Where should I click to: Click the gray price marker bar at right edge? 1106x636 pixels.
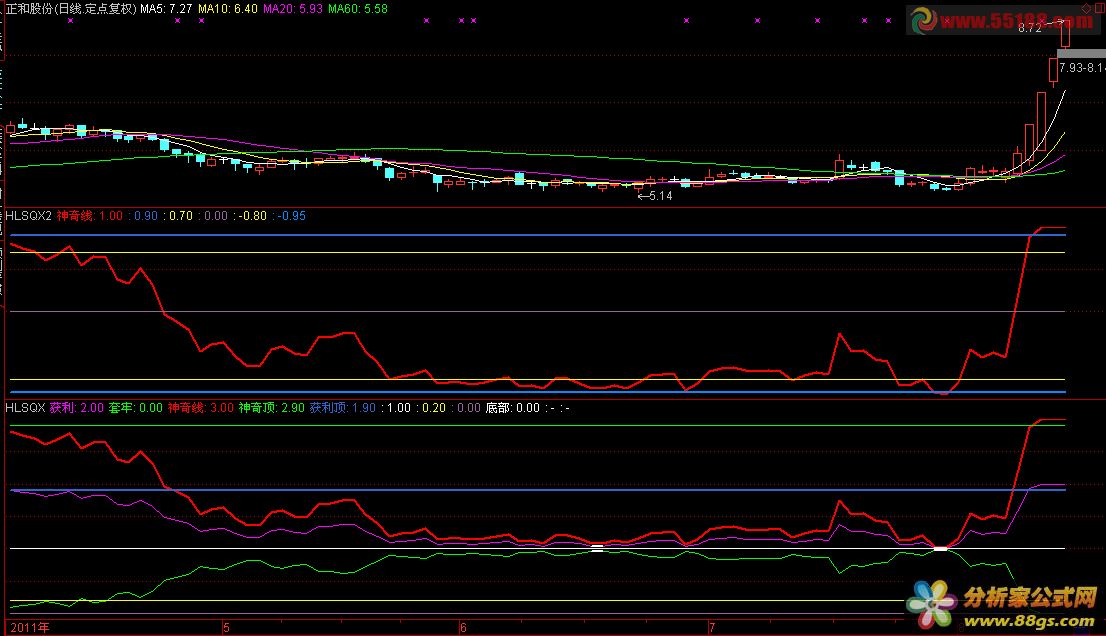pos(1081,54)
